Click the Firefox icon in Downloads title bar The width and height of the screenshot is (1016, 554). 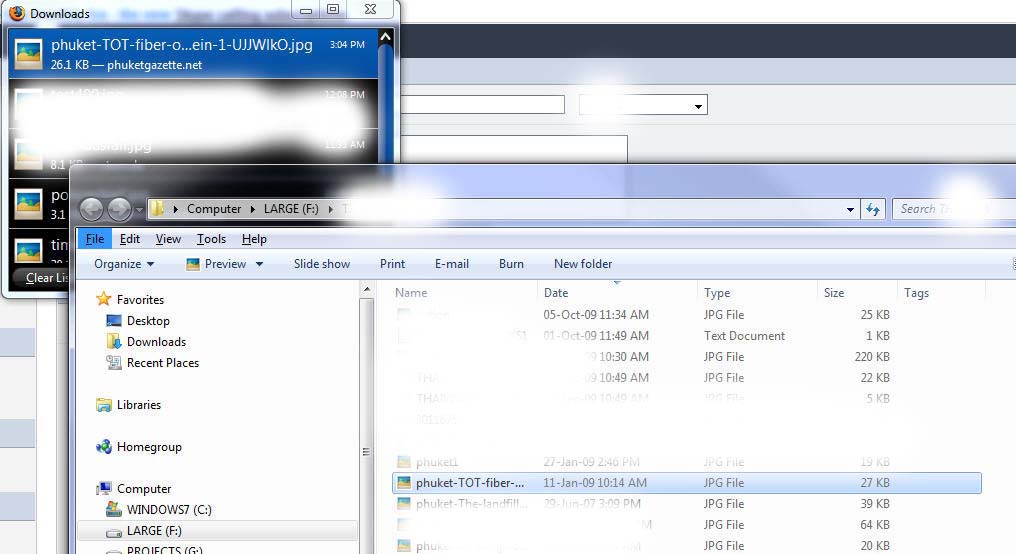click(17, 13)
